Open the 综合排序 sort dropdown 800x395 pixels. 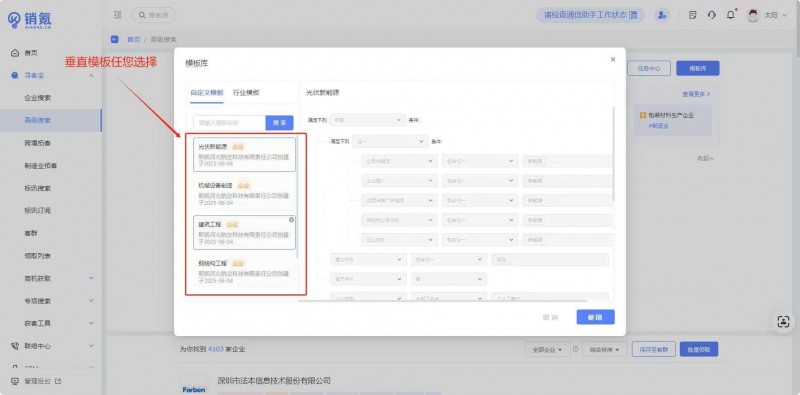(x=604, y=350)
